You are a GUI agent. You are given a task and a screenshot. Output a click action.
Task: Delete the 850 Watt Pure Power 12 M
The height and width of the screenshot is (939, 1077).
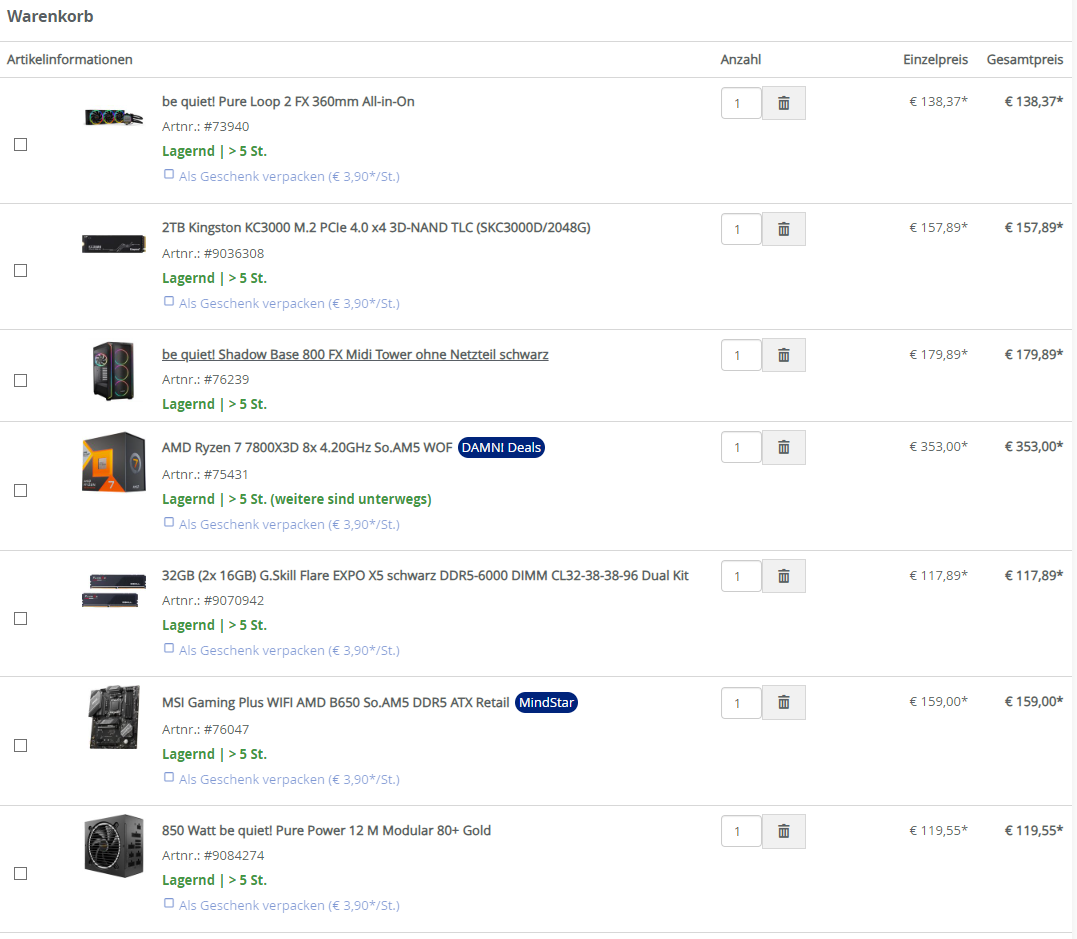(783, 832)
